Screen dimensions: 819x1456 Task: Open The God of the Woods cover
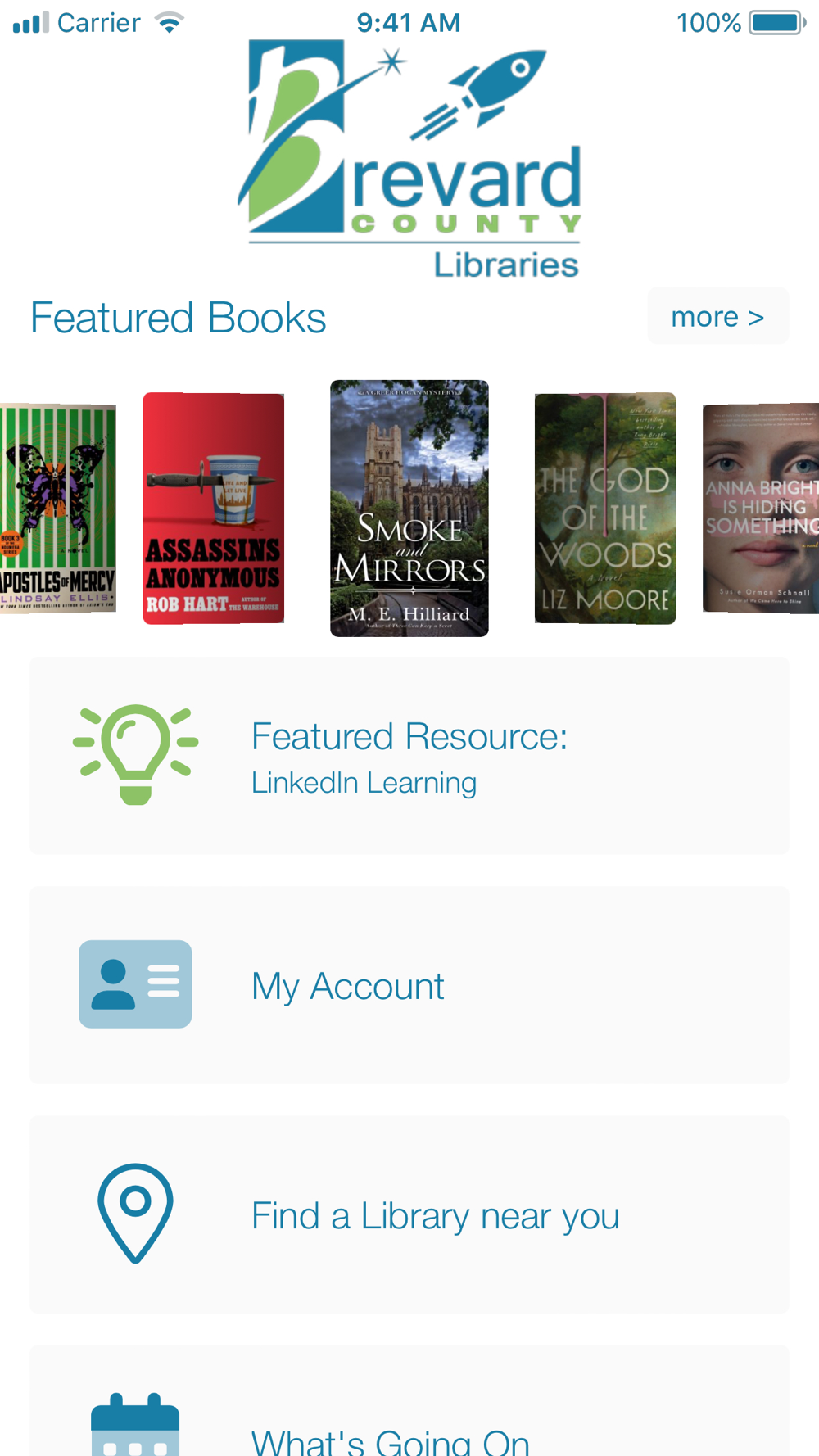pos(605,509)
